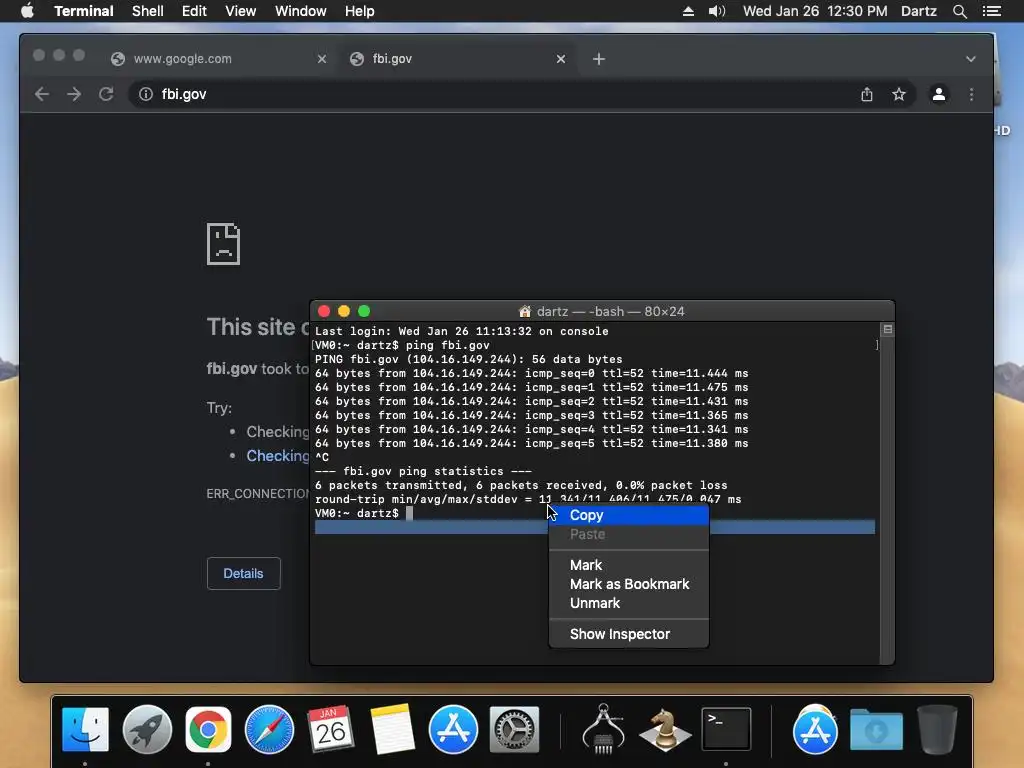Click the second blue Checking link
Viewport: 1024px width, 768px height.
click(x=278, y=456)
